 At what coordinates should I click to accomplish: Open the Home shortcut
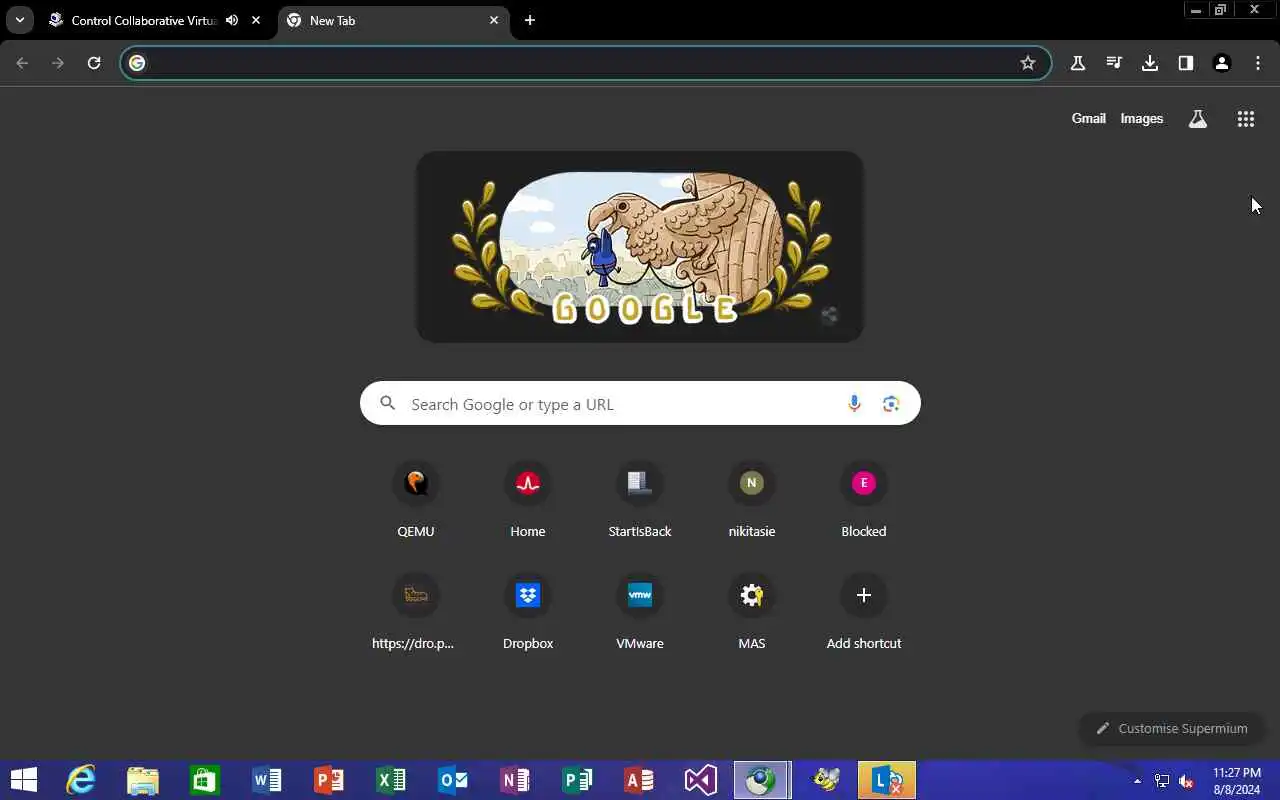(528, 500)
